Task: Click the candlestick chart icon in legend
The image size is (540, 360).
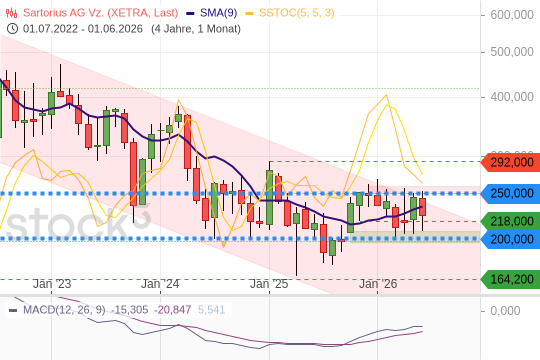Action: coord(11,13)
